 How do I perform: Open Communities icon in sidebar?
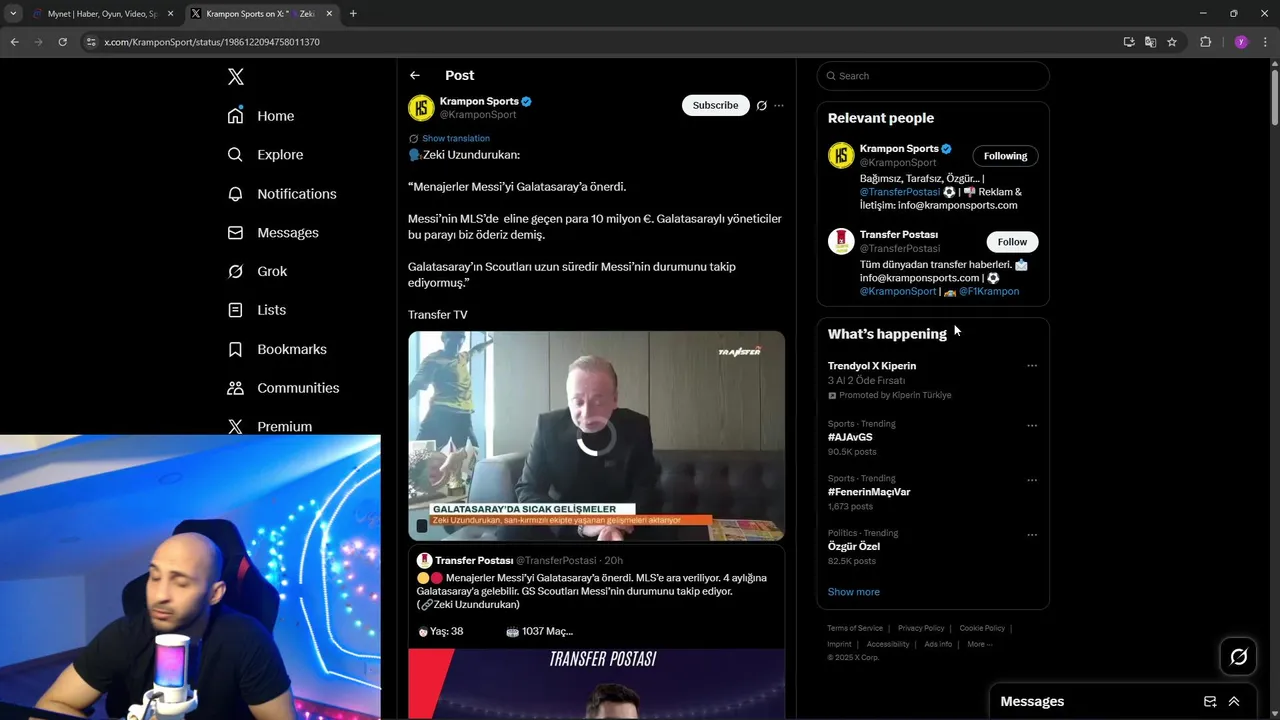pyautogui.click(x=236, y=388)
